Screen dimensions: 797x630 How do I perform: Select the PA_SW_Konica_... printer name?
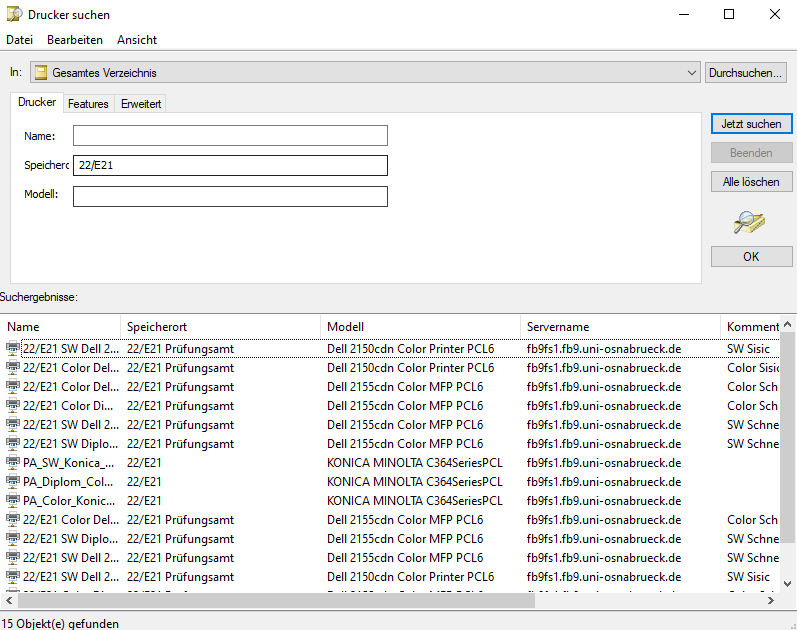click(x=69, y=463)
